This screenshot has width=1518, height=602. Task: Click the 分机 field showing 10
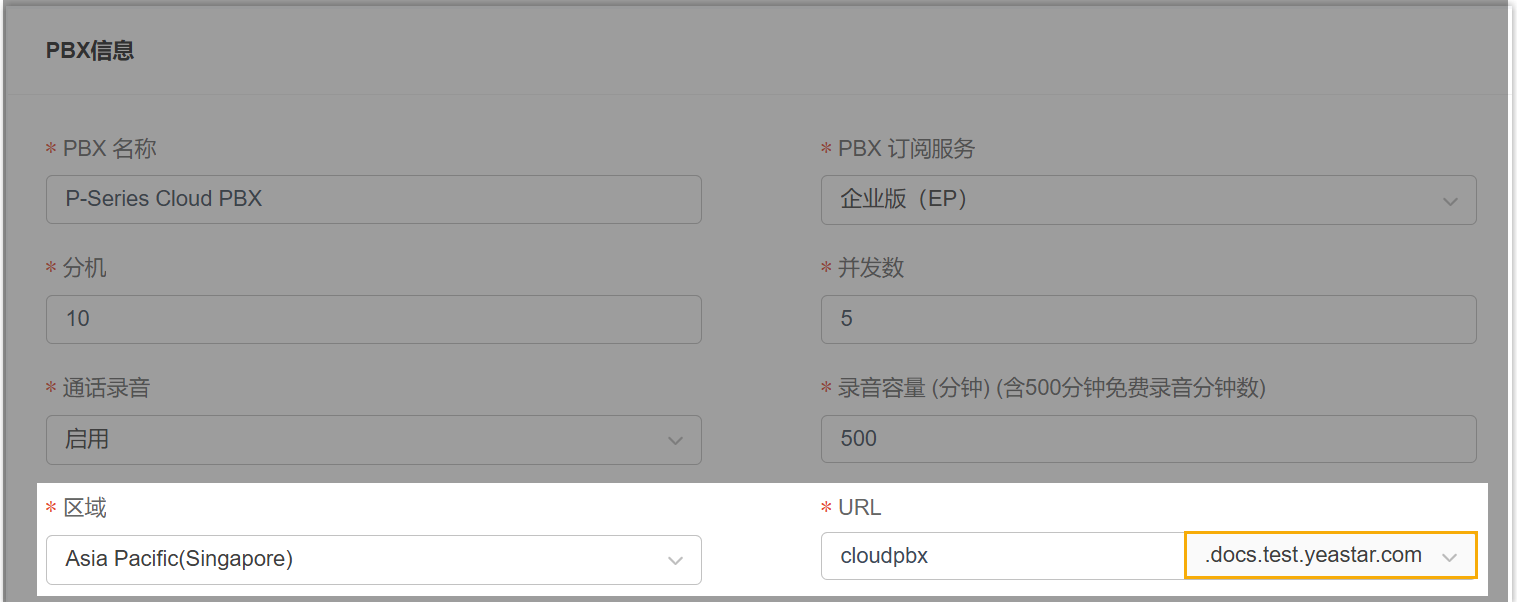[373, 319]
